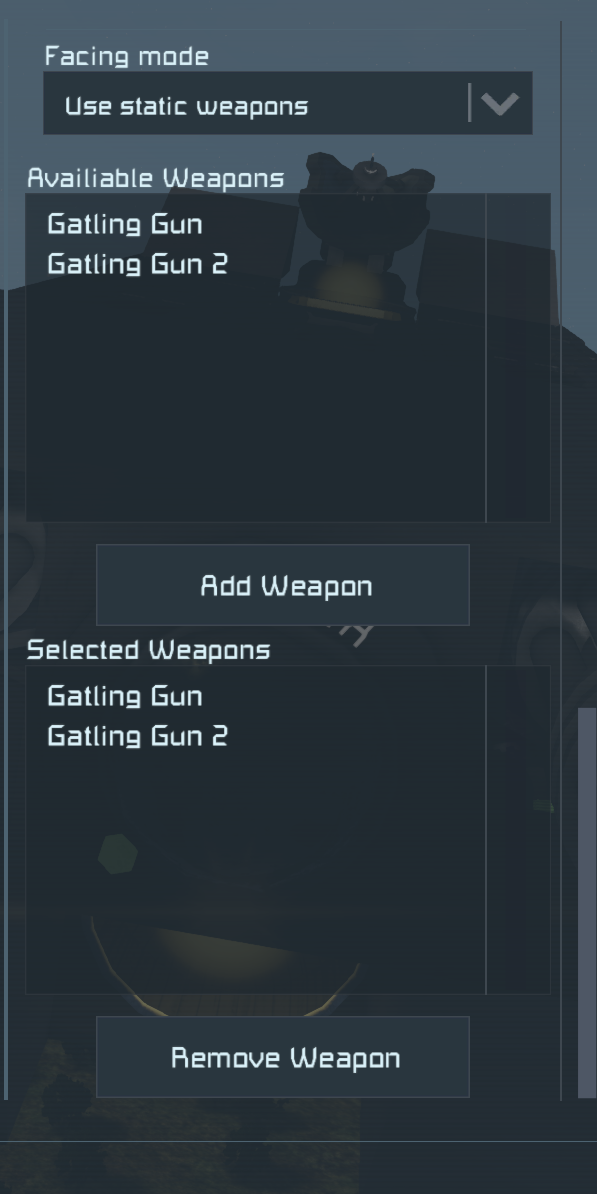Select Gatling Gun 2 in the Available Weapons list
Viewport: 597px width, 1194px height.
137,263
